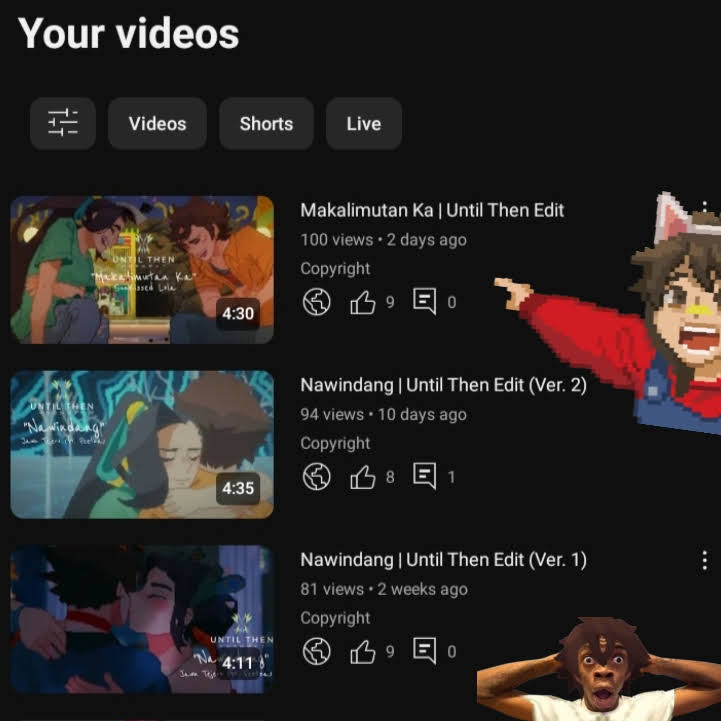Viewport: 721px width, 721px height.
Task: Open comments icon for Nawindang Ver. 1
Action: tap(425, 652)
